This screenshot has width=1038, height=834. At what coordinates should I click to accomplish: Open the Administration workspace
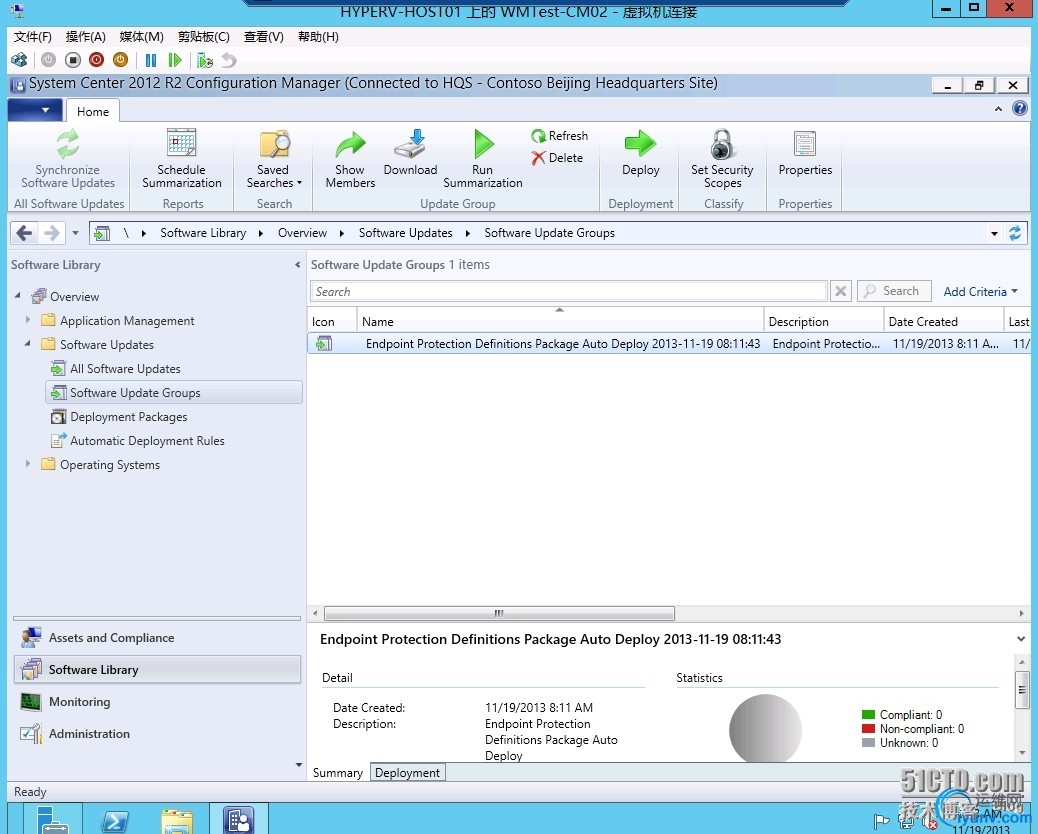click(x=157, y=733)
